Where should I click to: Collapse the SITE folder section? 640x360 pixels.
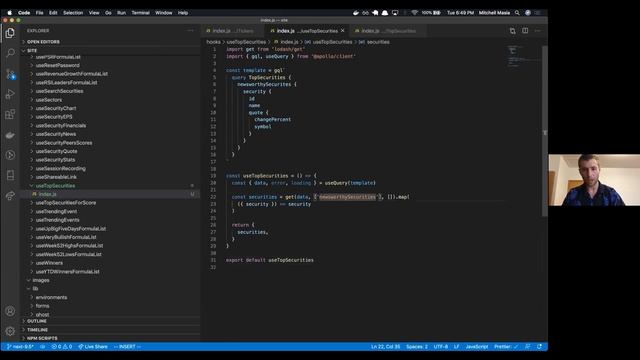32,51
